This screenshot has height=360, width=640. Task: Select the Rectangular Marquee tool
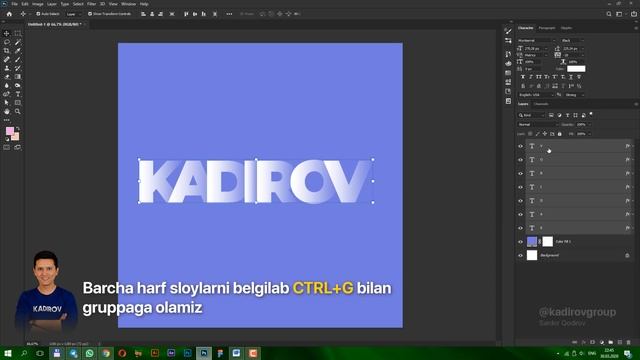[18, 33]
